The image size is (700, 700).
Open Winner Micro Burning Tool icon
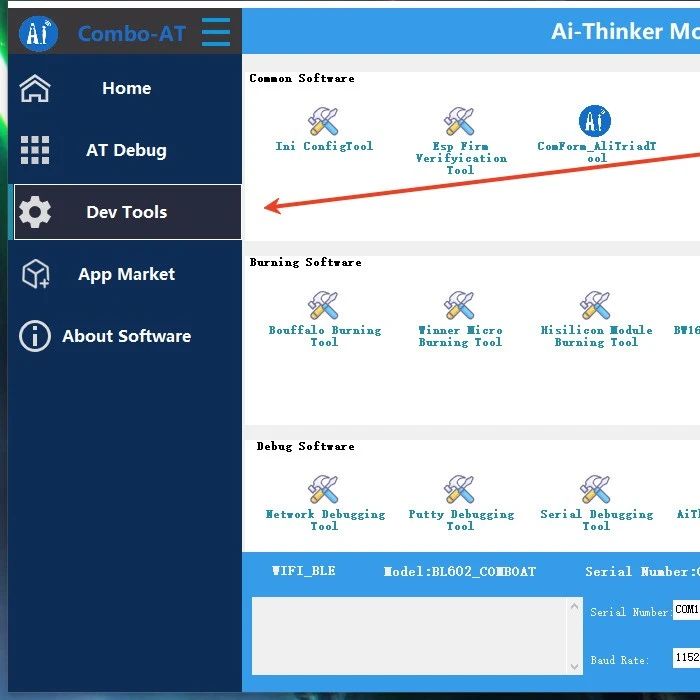click(459, 305)
